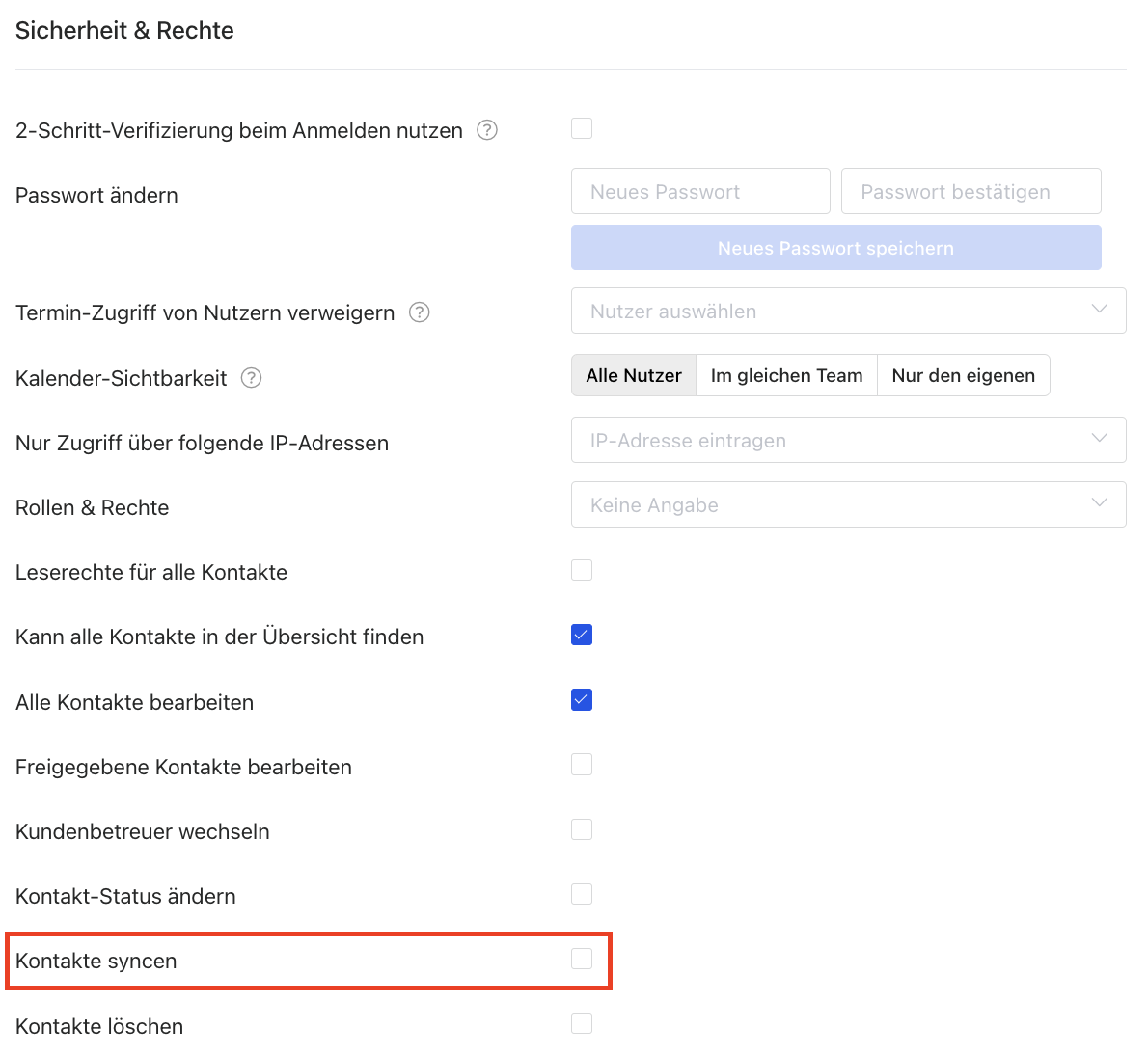This screenshot has width=1148, height=1057.
Task: Disable Alle Kontakte bearbeiten checkbox
Action: tap(582, 700)
